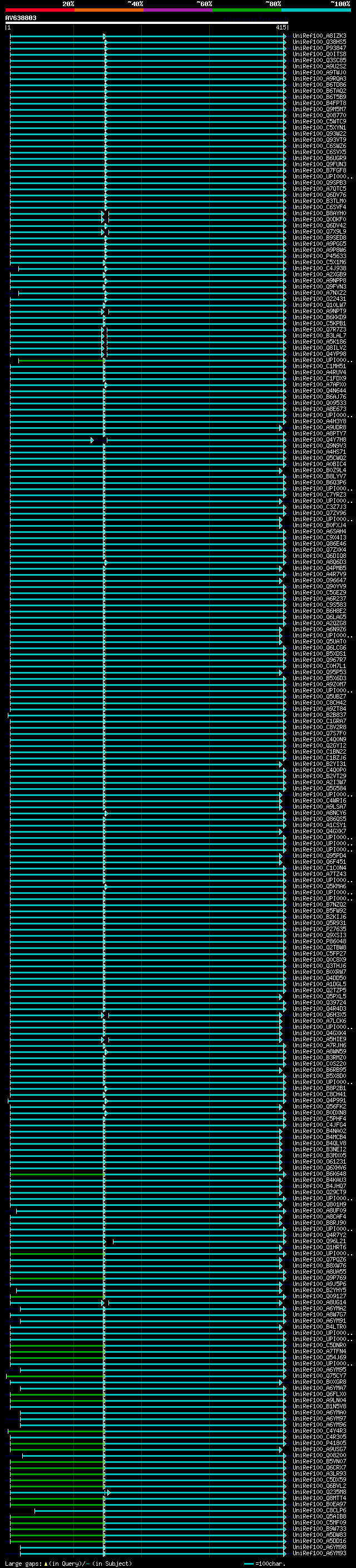The width and height of the screenshot is (356, 1568).
Task: Select hit label UniRef100_Q0ITS8
Action: coord(319,54)
